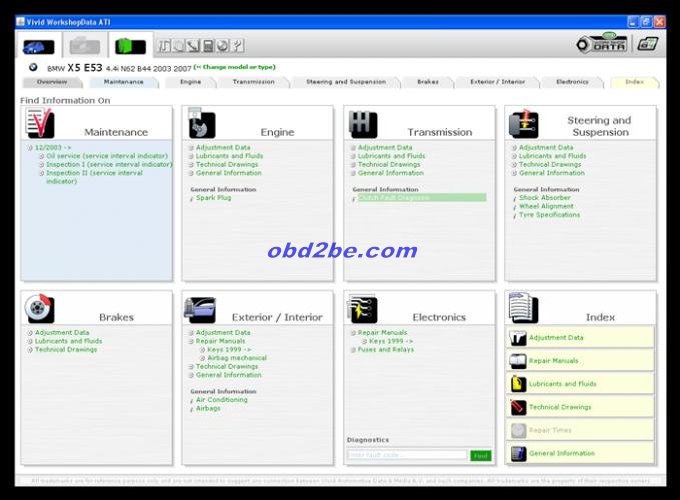Click the yellow oil can Lubricants icon
Image resolution: width=680 pixels, height=500 pixels.
518,384
